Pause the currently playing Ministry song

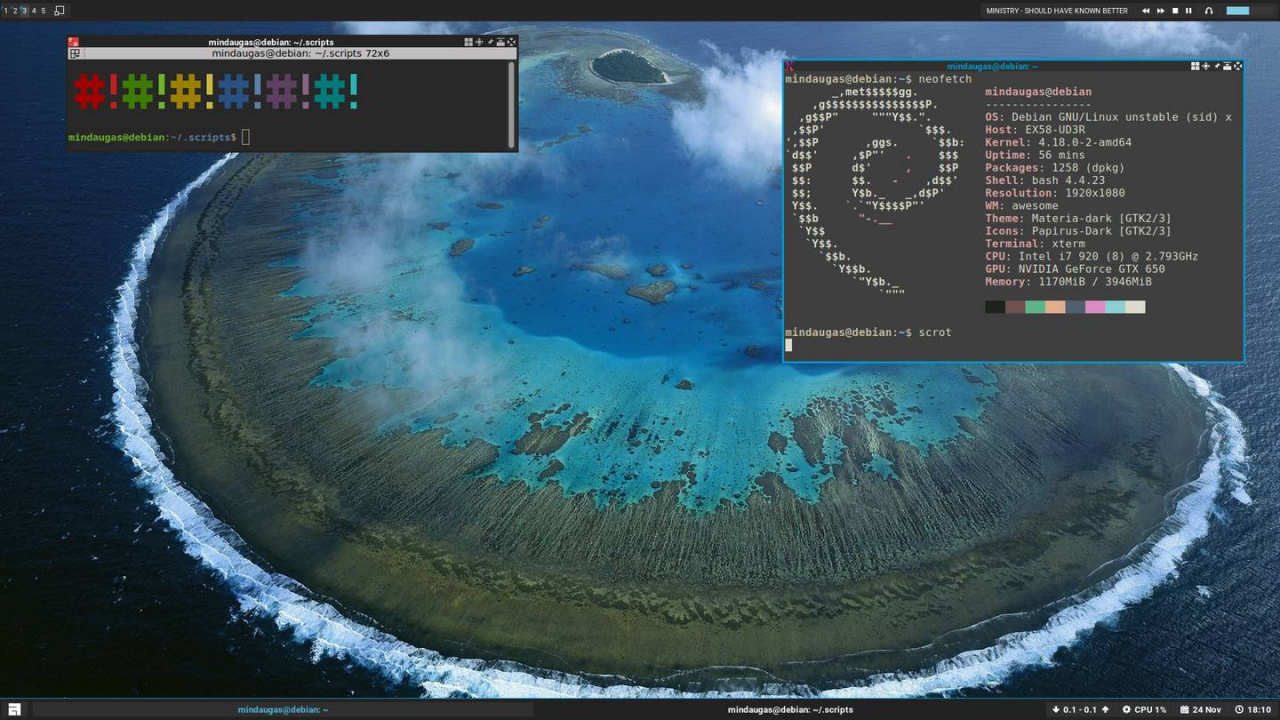pos(1188,10)
